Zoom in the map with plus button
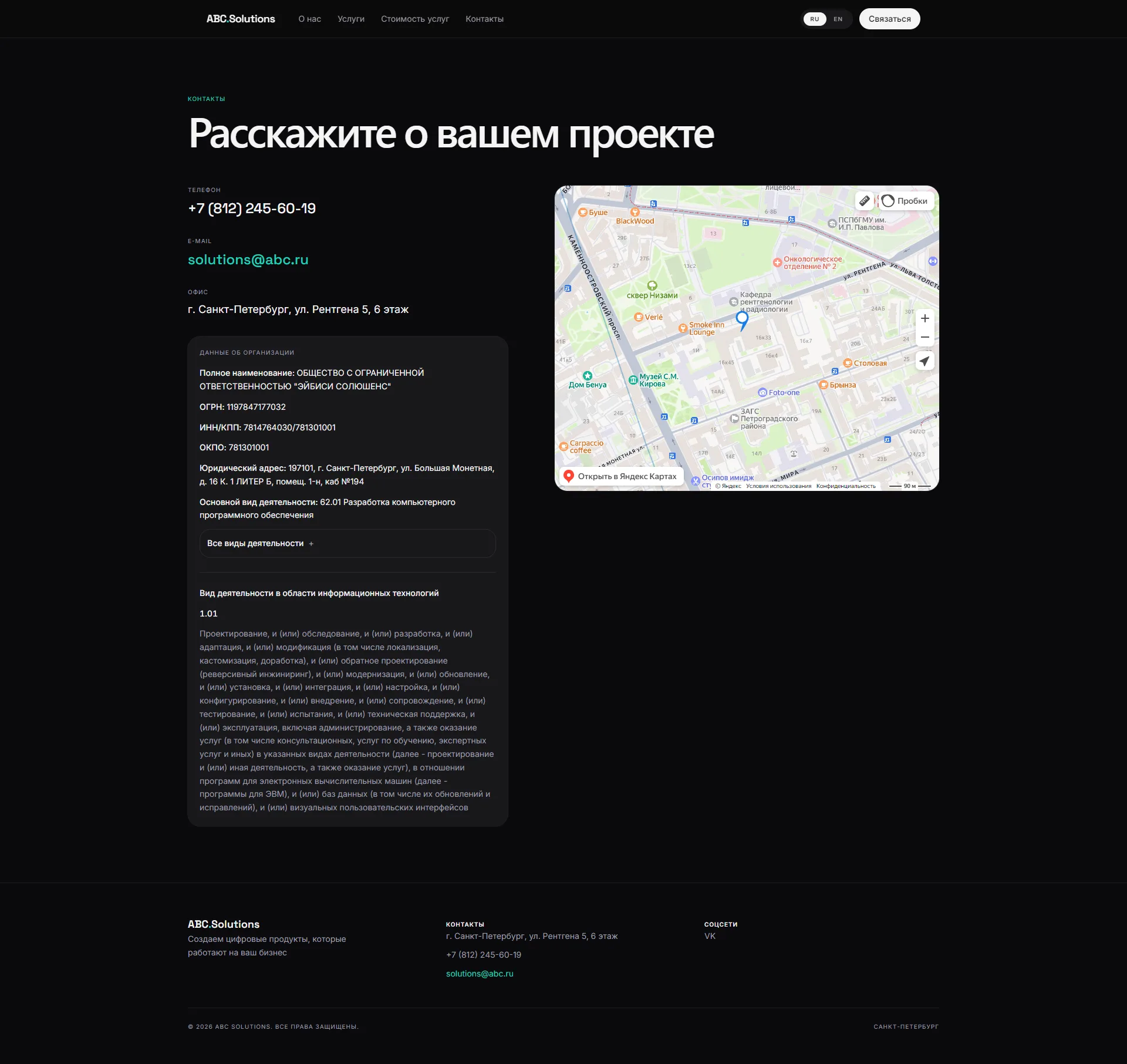The height and width of the screenshot is (1064, 1127). tap(924, 318)
